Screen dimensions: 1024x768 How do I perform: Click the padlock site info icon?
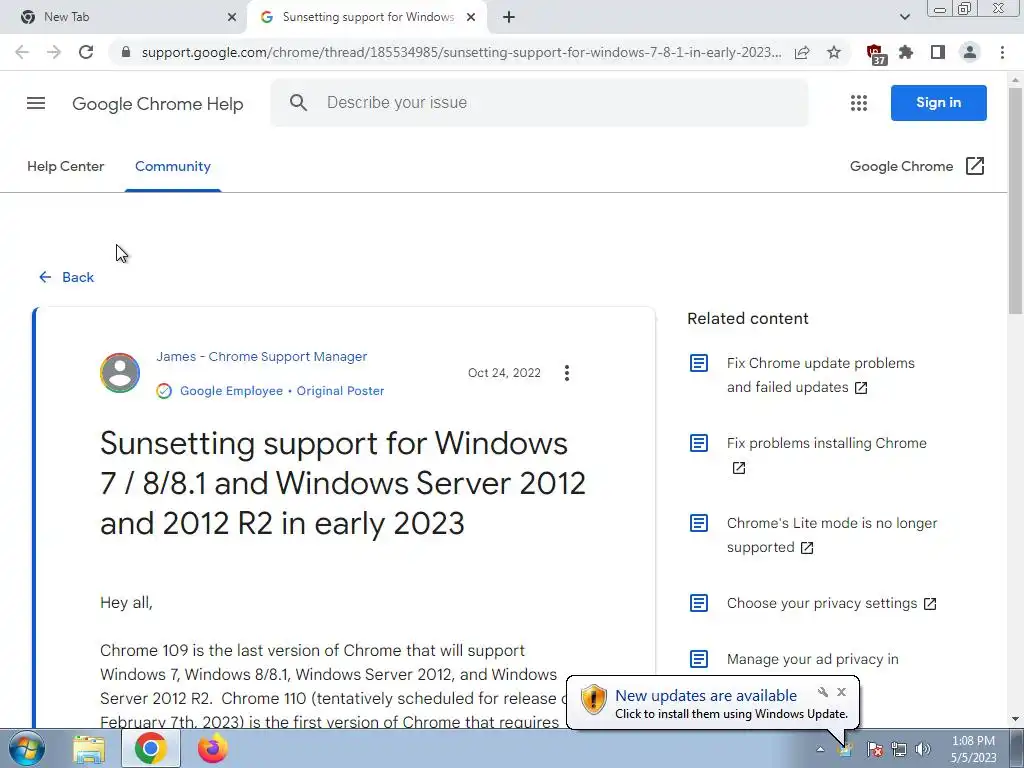pyautogui.click(x=126, y=52)
